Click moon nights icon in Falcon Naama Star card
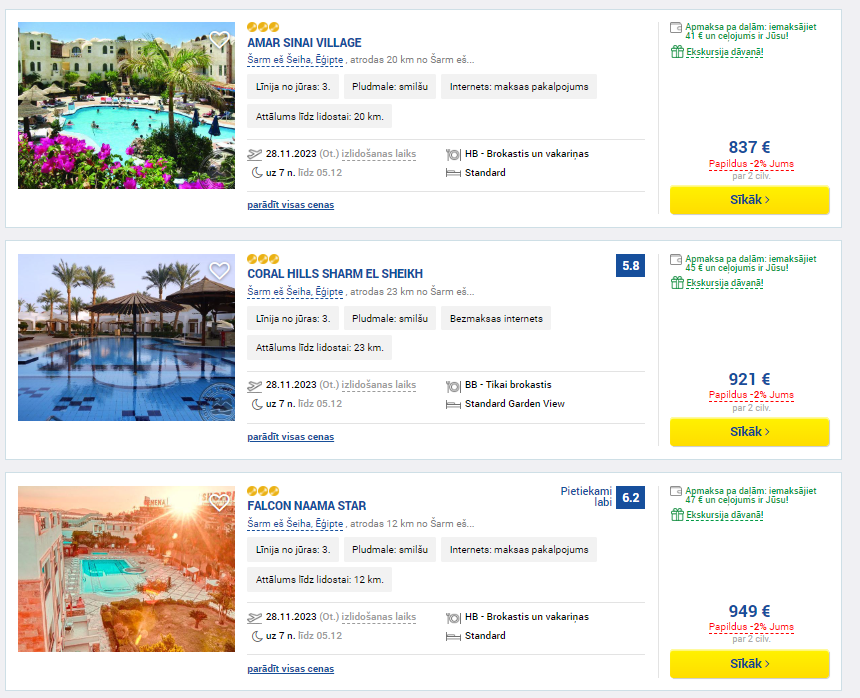 click(256, 636)
